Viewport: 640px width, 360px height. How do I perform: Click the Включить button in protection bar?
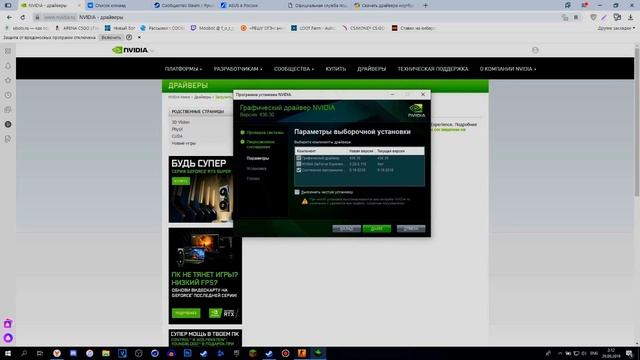111,37
